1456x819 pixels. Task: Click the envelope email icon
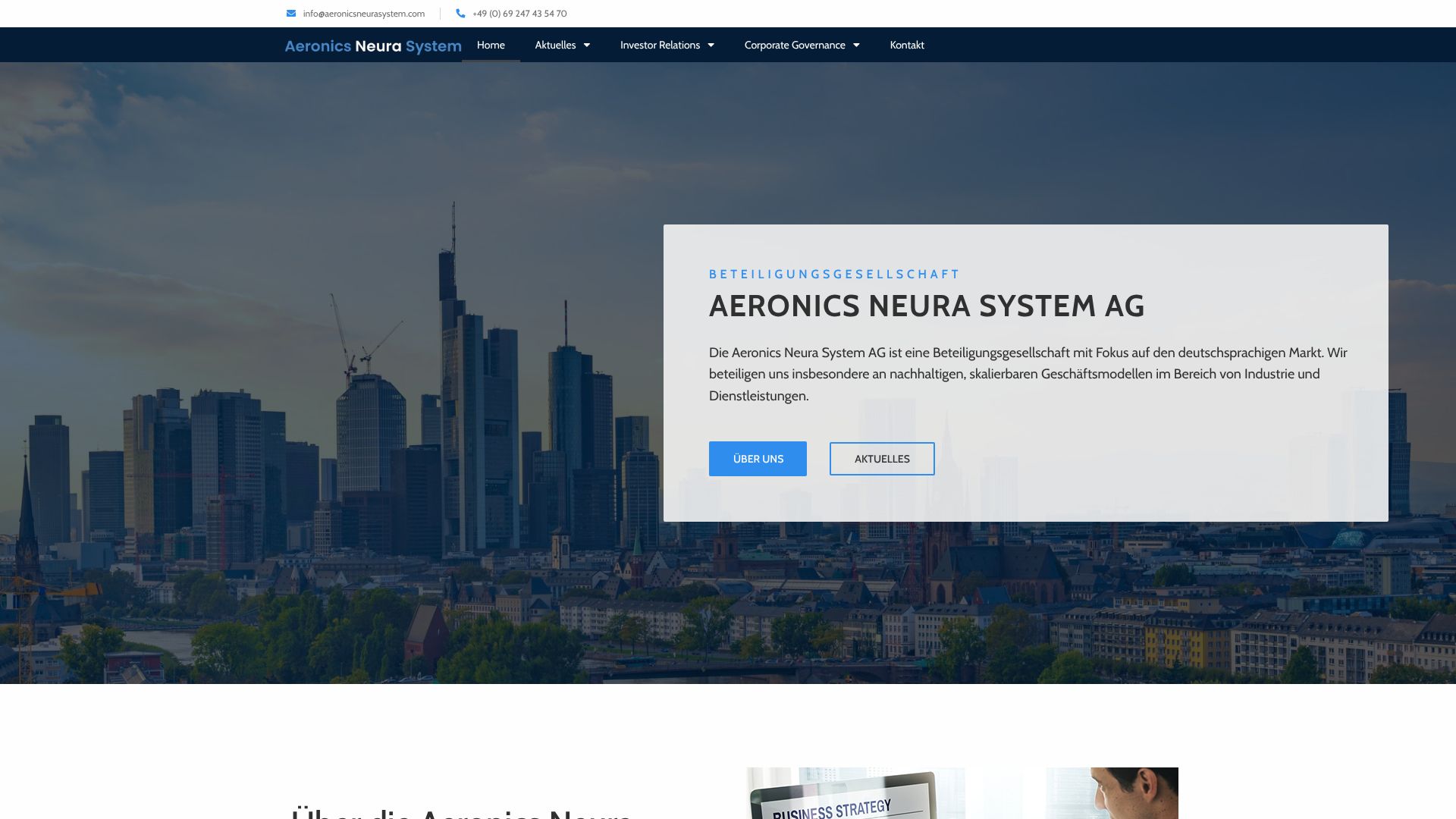point(291,14)
